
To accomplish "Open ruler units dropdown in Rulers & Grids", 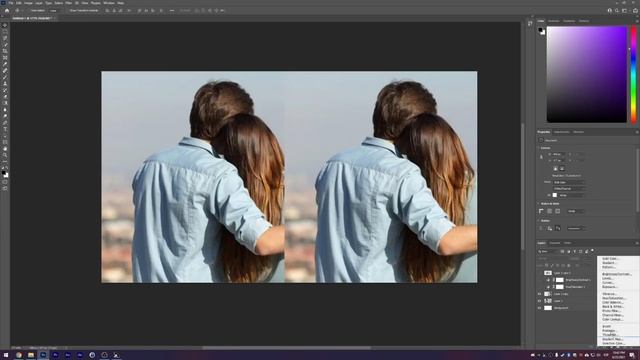I will click(576, 211).
